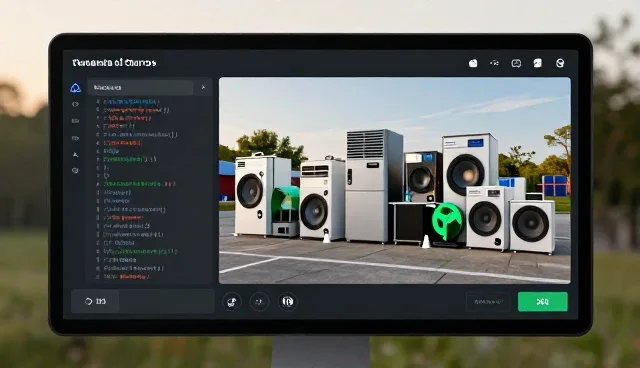Screen dimensions: 640x368
Task: Open the third icon in left sidebar
Action: (x=76, y=121)
